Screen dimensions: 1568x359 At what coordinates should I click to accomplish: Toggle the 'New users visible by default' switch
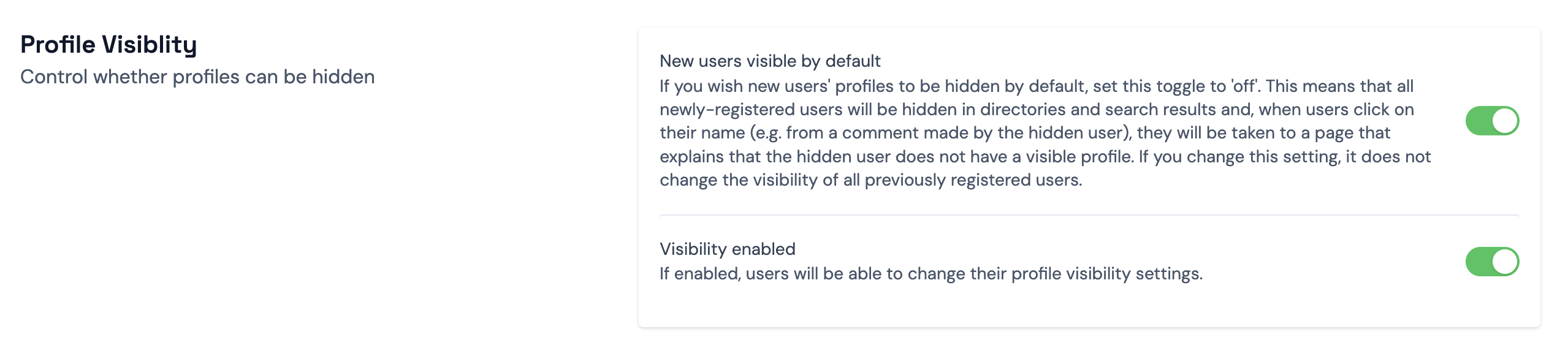tap(1491, 121)
